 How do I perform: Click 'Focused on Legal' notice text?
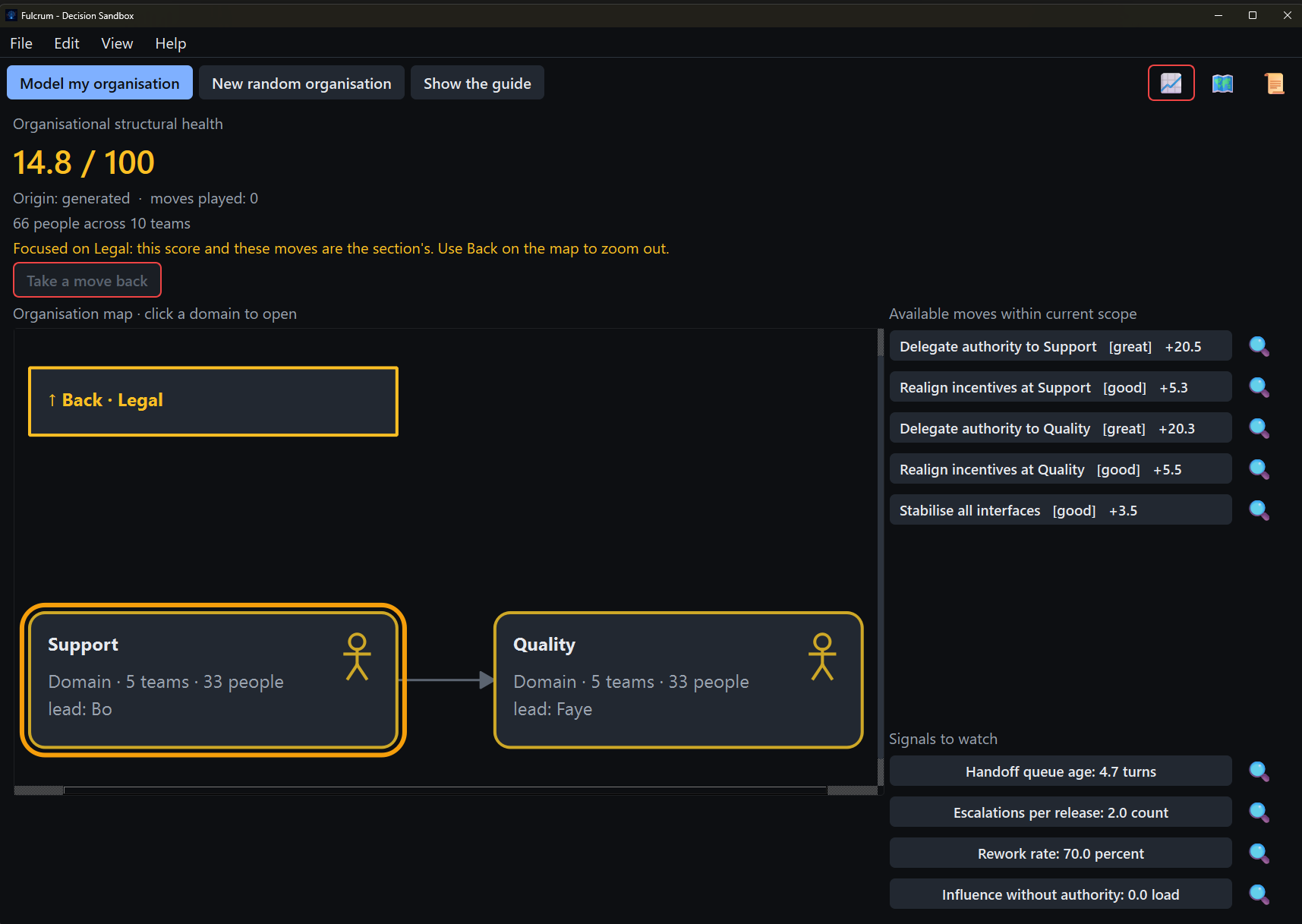(341, 248)
